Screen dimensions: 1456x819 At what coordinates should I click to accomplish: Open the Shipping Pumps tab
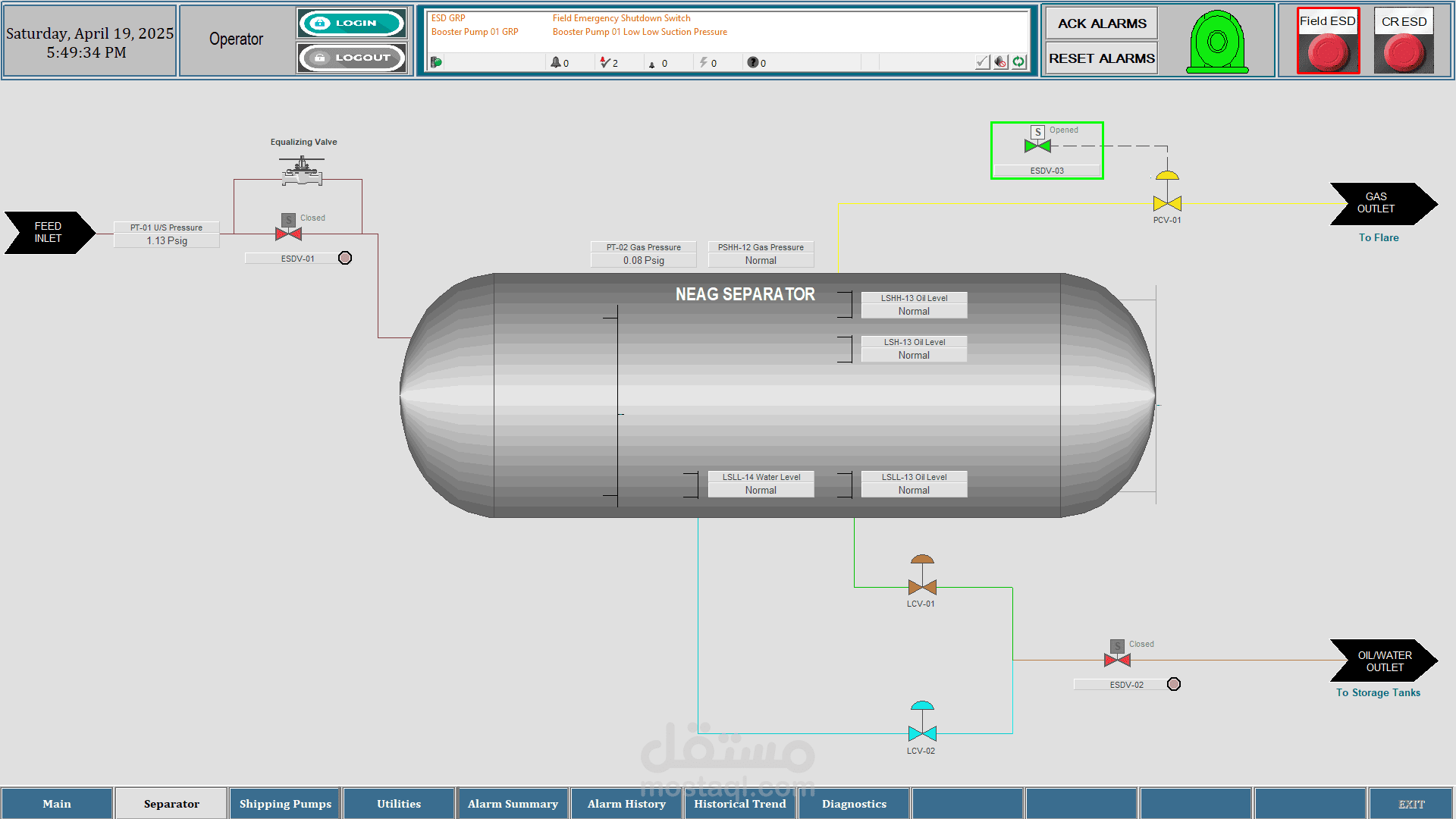(285, 804)
